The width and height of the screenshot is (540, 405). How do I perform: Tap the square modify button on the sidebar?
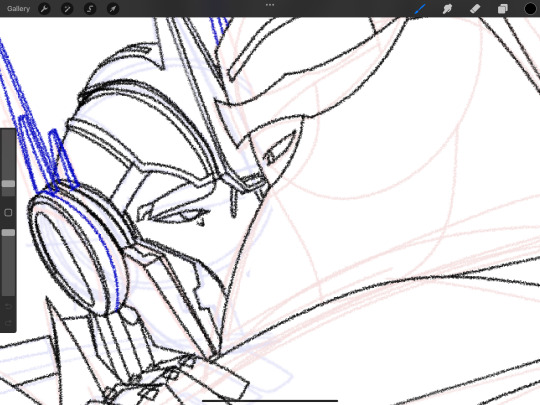[x=8, y=212]
